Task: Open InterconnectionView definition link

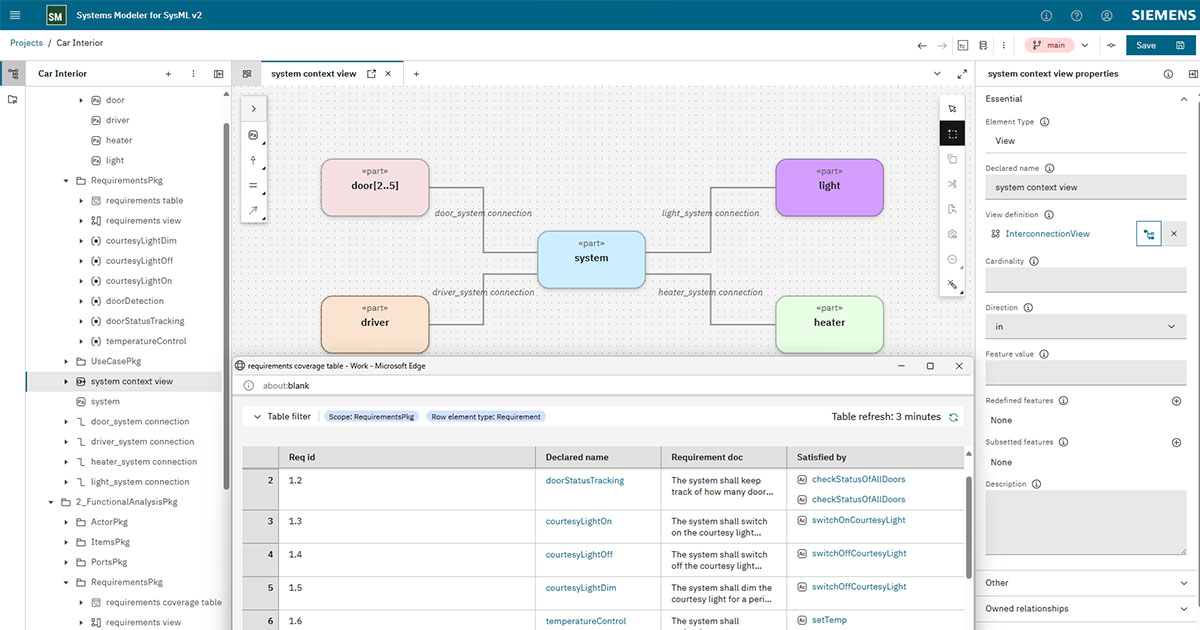Action: [x=1047, y=234]
